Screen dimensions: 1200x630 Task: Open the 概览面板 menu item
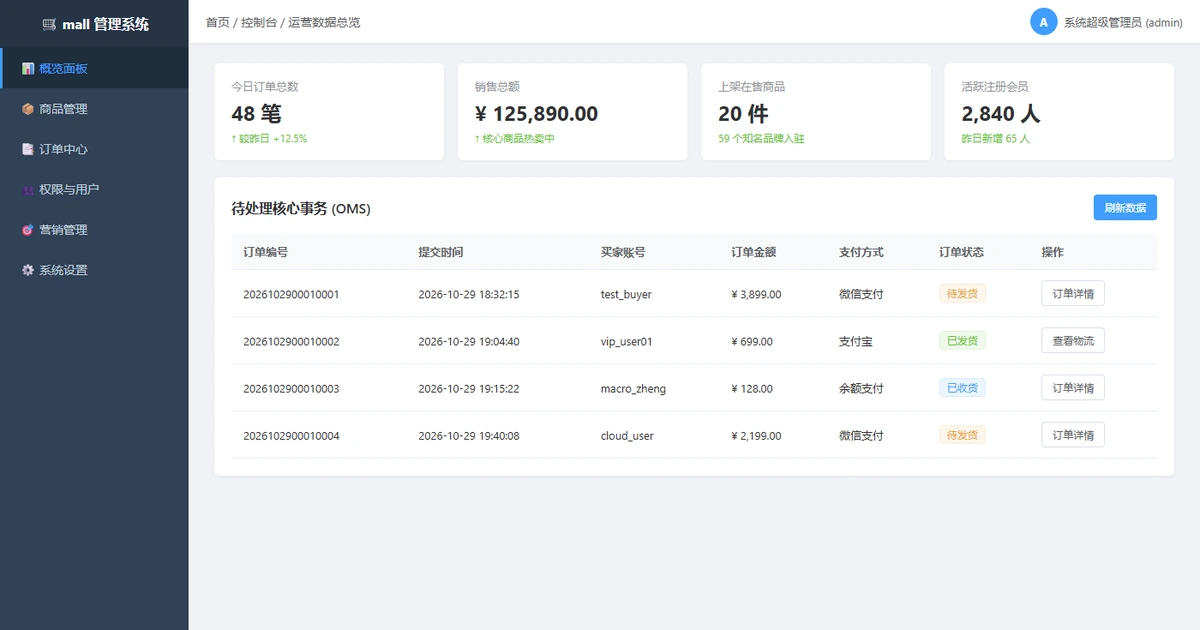94,69
